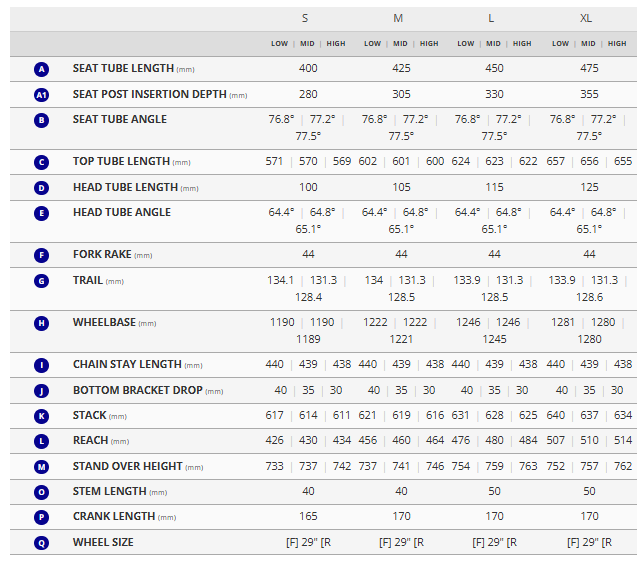This screenshot has width=640, height=563.
Task: Click the Q badge for wheel size
Action: click(41, 542)
